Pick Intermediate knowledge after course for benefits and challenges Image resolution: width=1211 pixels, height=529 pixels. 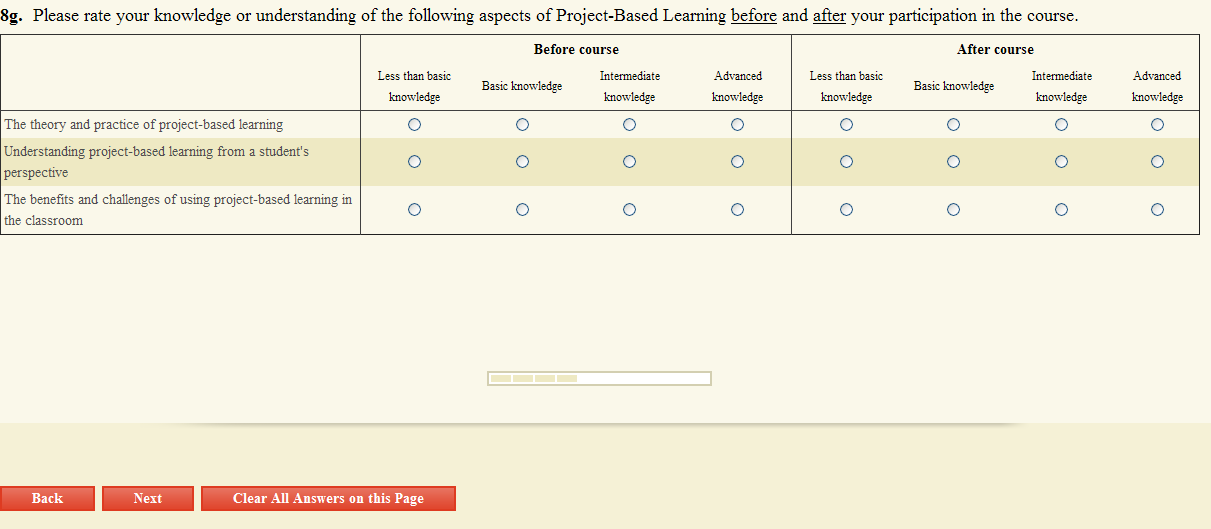coord(1061,210)
